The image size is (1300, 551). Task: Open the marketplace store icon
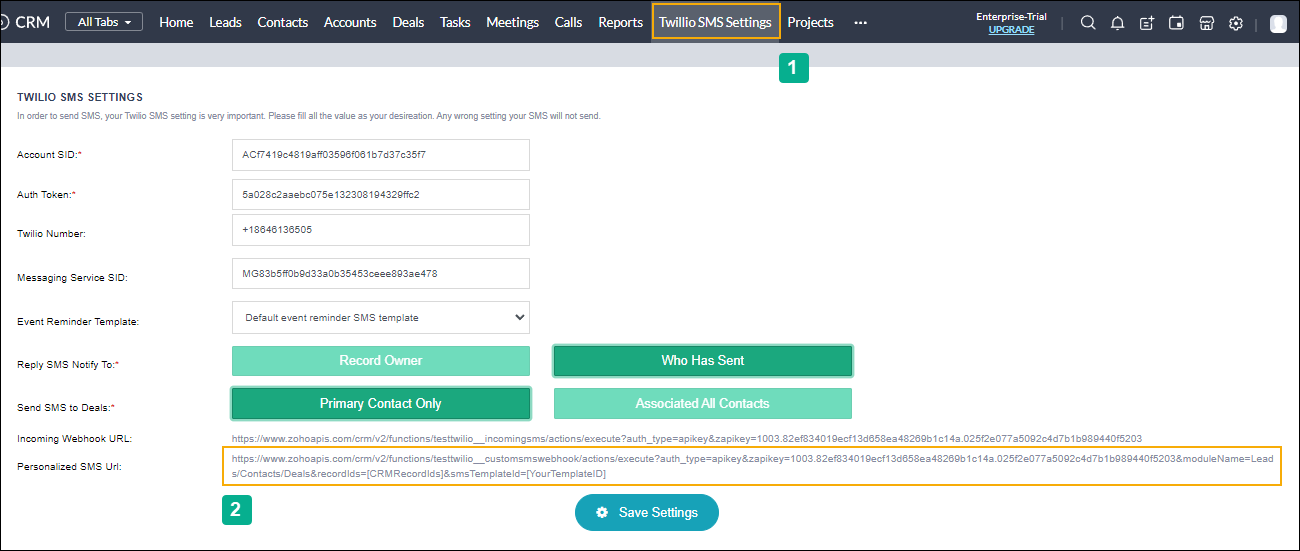(x=1206, y=23)
